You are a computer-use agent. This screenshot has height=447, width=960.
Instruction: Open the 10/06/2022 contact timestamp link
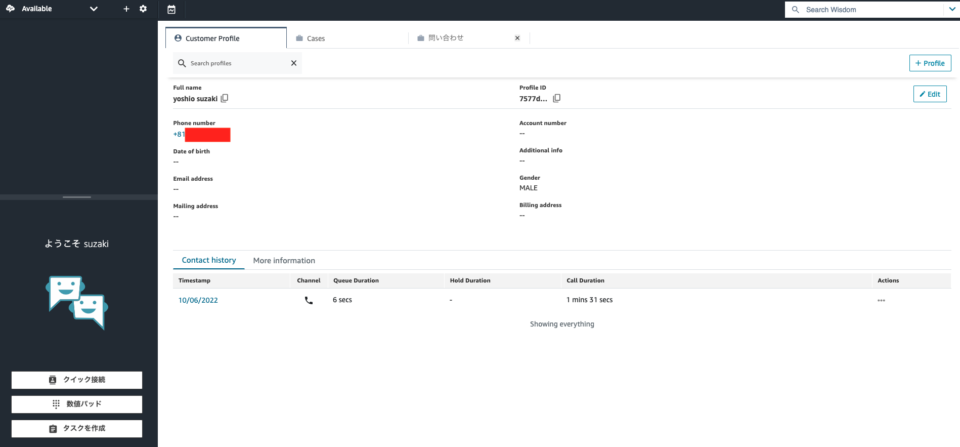click(198, 300)
